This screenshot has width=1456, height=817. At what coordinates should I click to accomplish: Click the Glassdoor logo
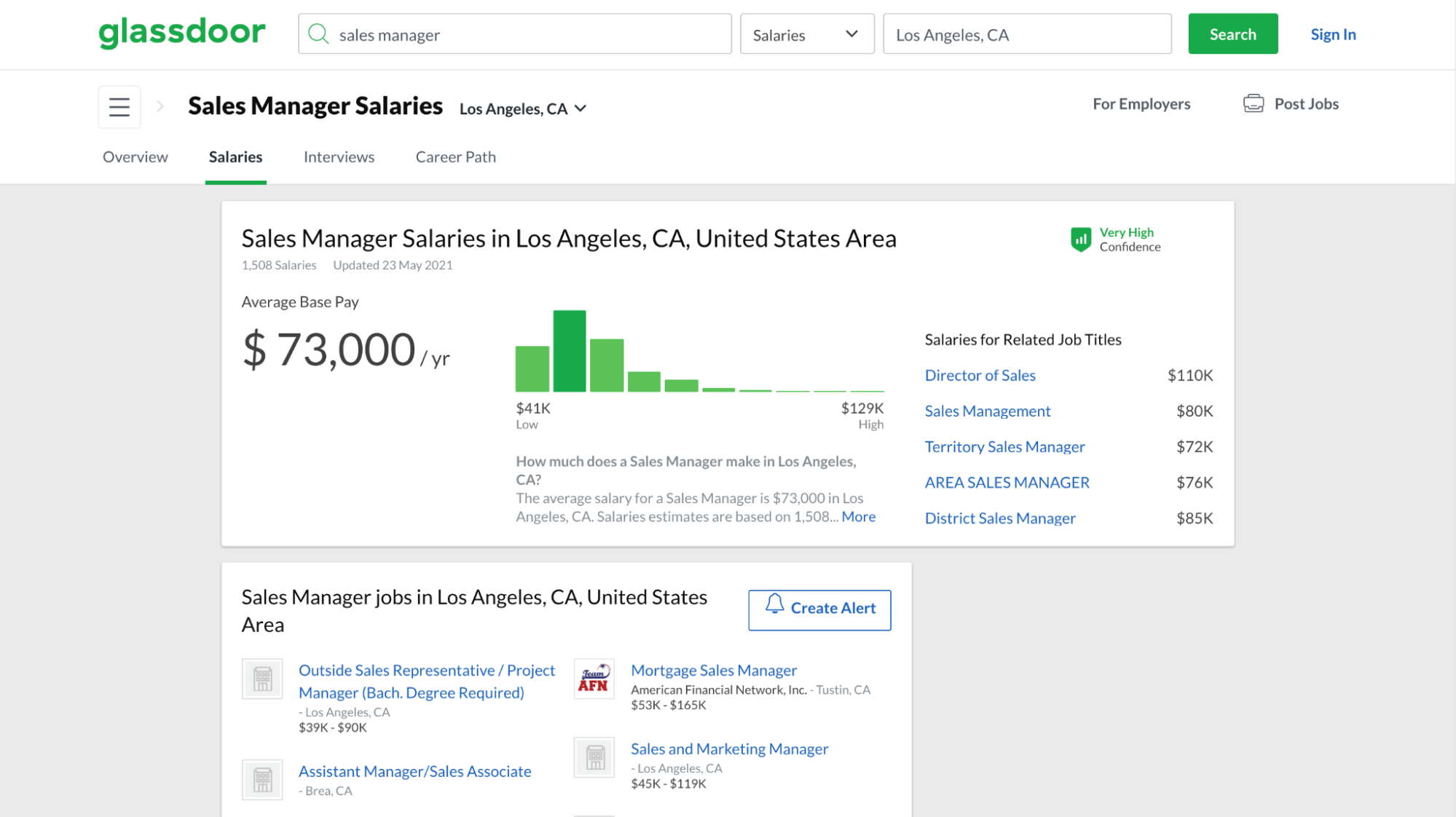[182, 33]
